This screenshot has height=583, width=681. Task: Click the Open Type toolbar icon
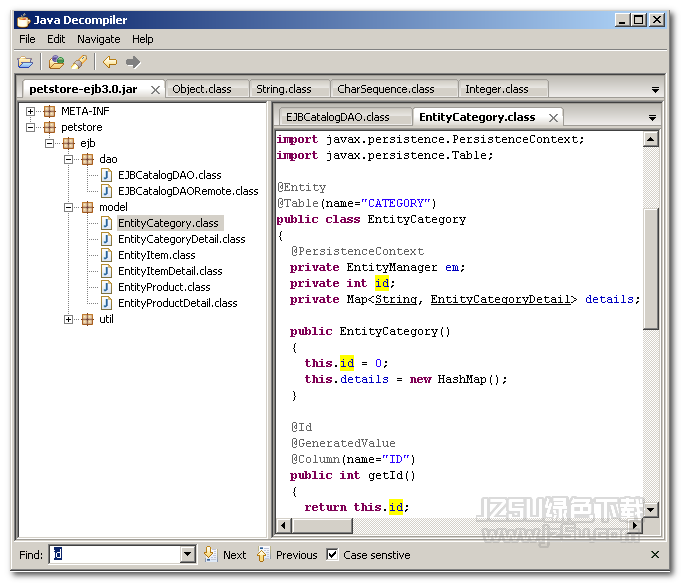pyautogui.click(x=56, y=62)
